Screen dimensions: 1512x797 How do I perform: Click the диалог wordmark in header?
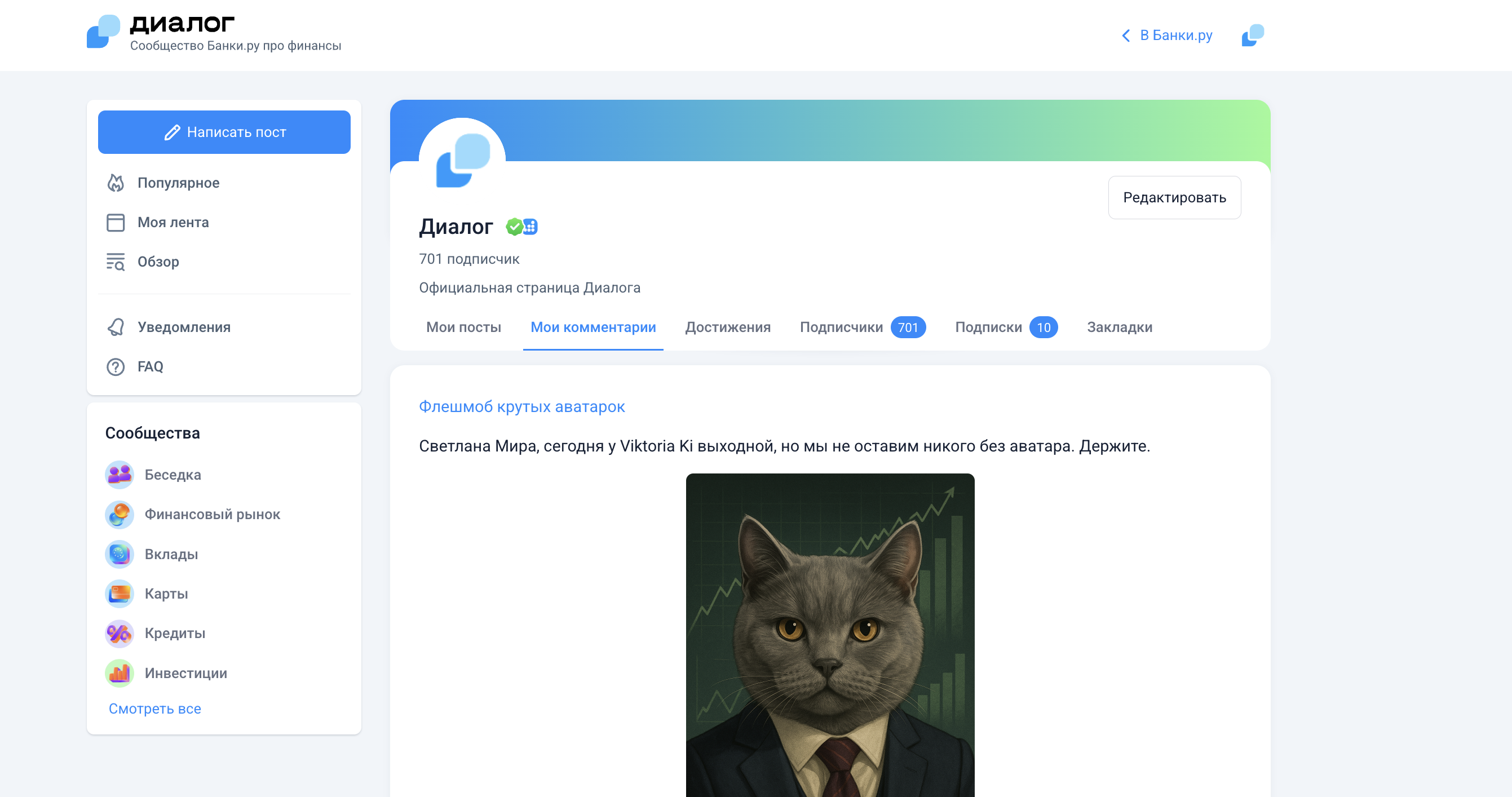(x=182, y=24)
